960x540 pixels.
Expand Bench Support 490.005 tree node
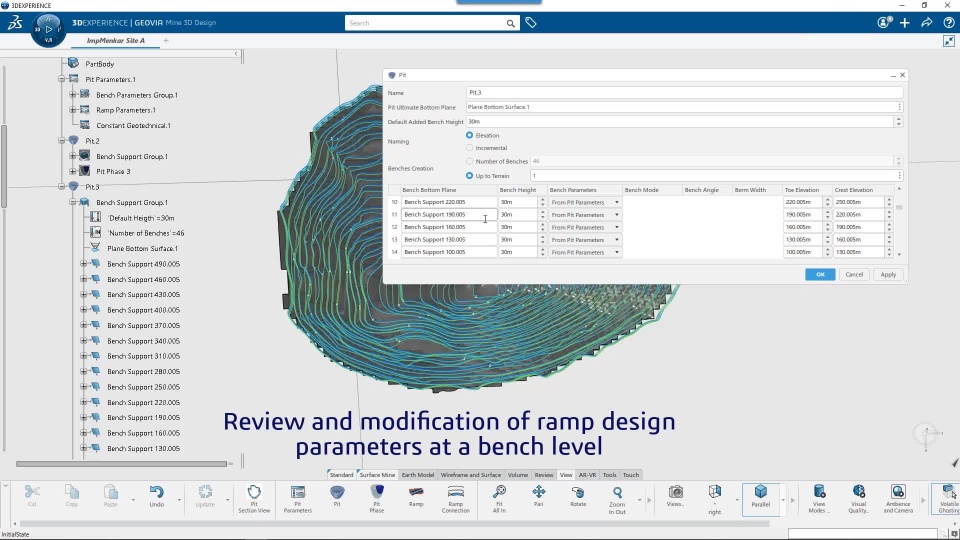pyautogui.click(x=84, y=263)
